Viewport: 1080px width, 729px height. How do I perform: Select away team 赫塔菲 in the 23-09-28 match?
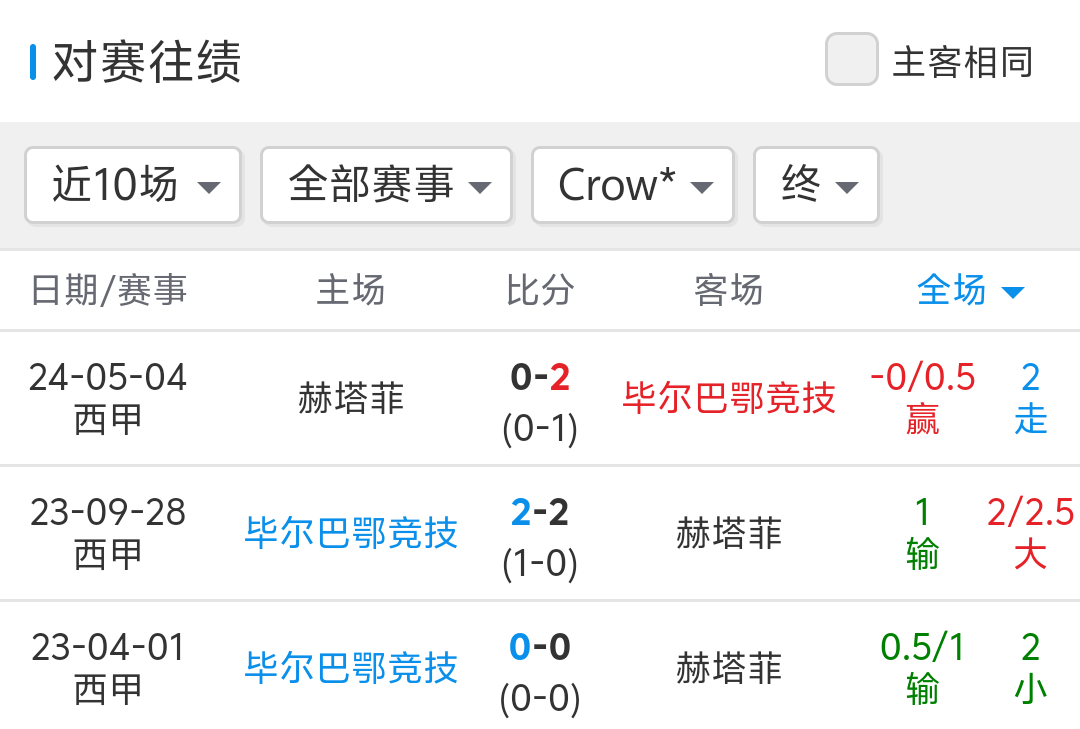[x=729, y=533]
